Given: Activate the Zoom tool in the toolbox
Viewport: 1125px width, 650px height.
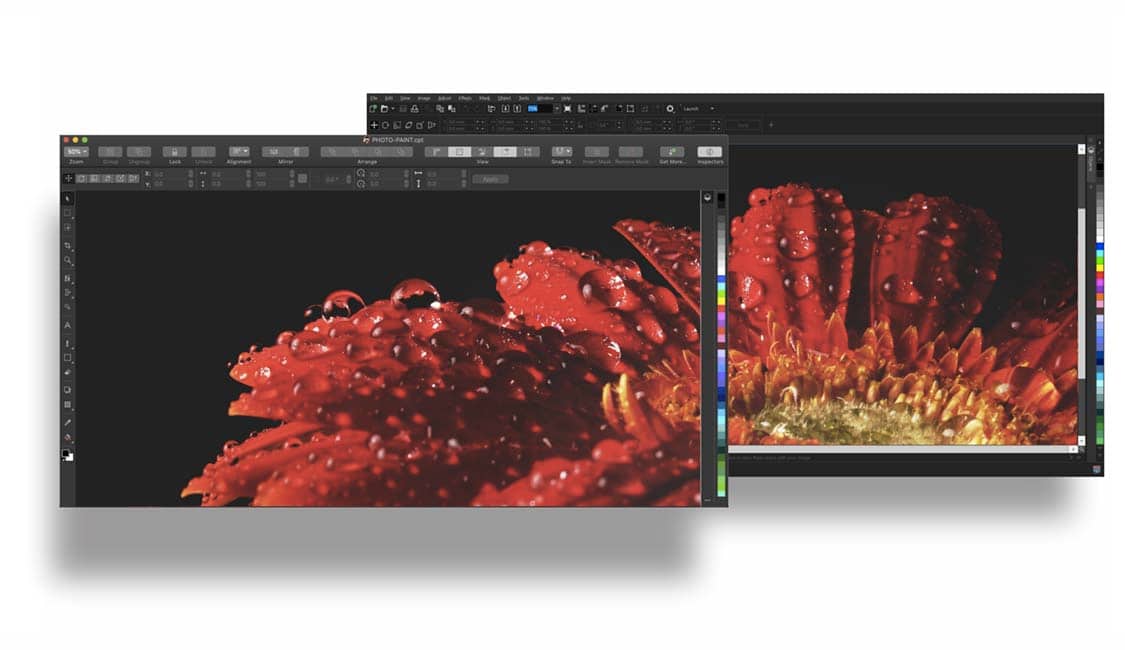Looking at the screenshot, I should tap(66, 259).
